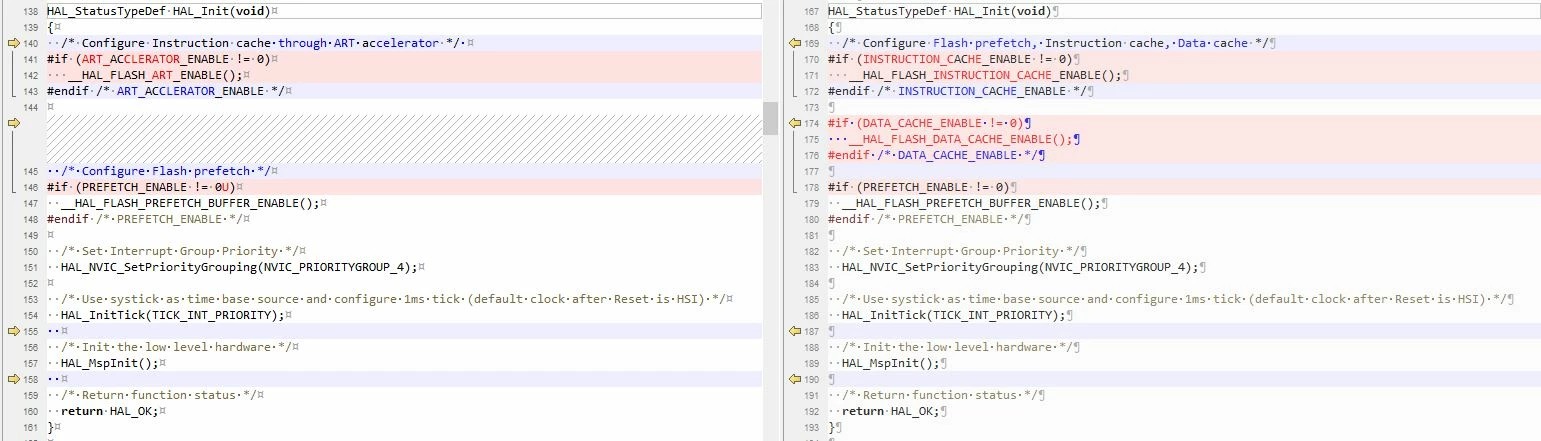Click the #if PREFETCH_ENABLE != 0U line 146

[142, 187]
